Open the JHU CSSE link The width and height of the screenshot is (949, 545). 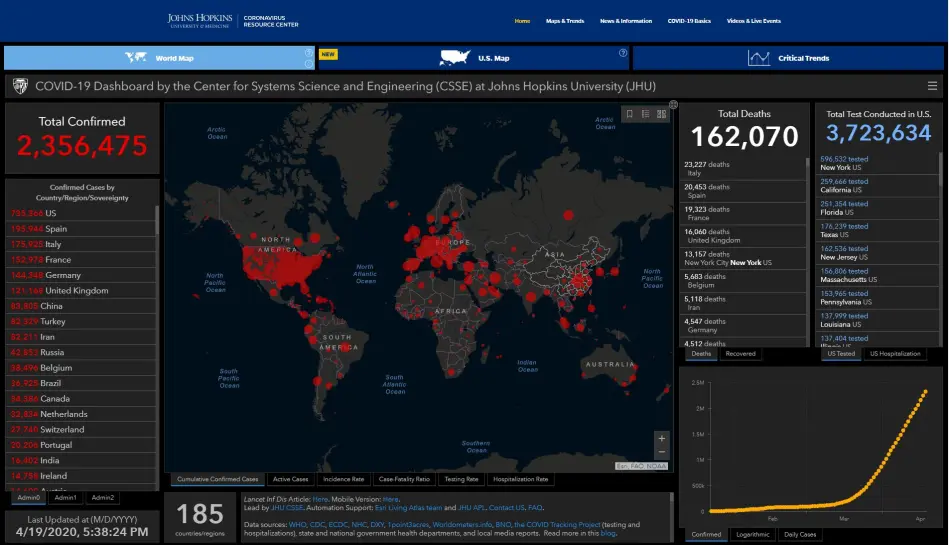click(x=286, y=508)
